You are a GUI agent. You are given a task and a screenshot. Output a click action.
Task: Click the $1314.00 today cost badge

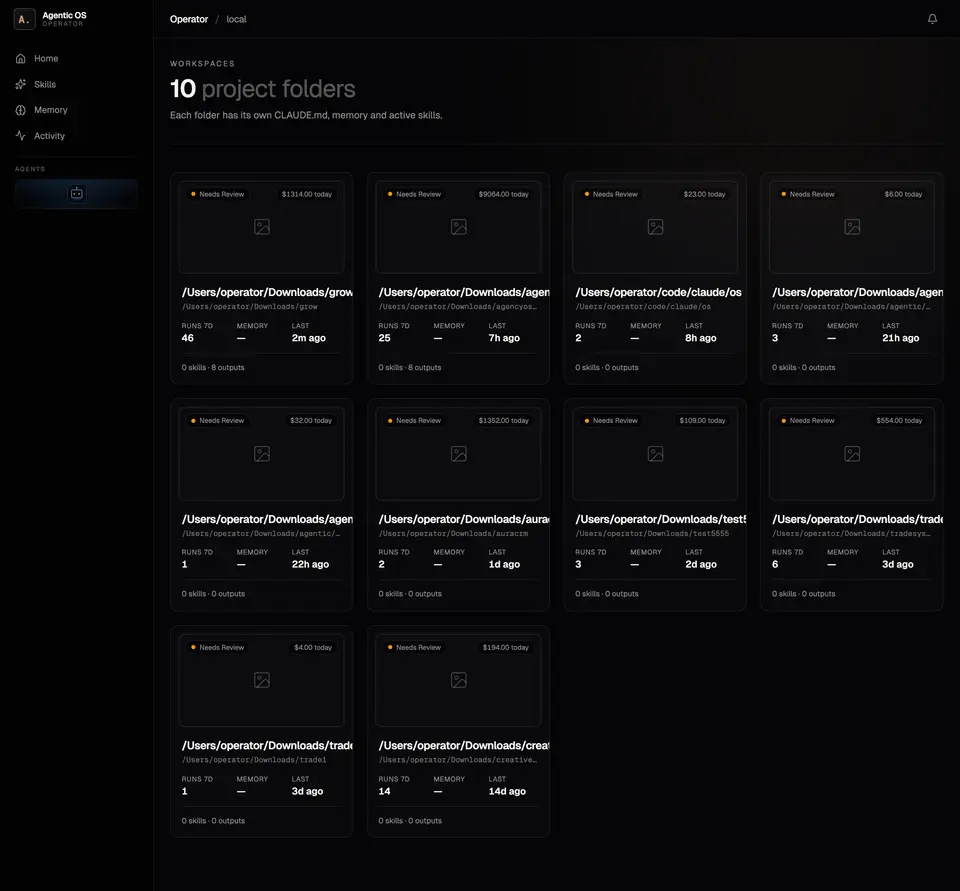(x=307, y=194)
